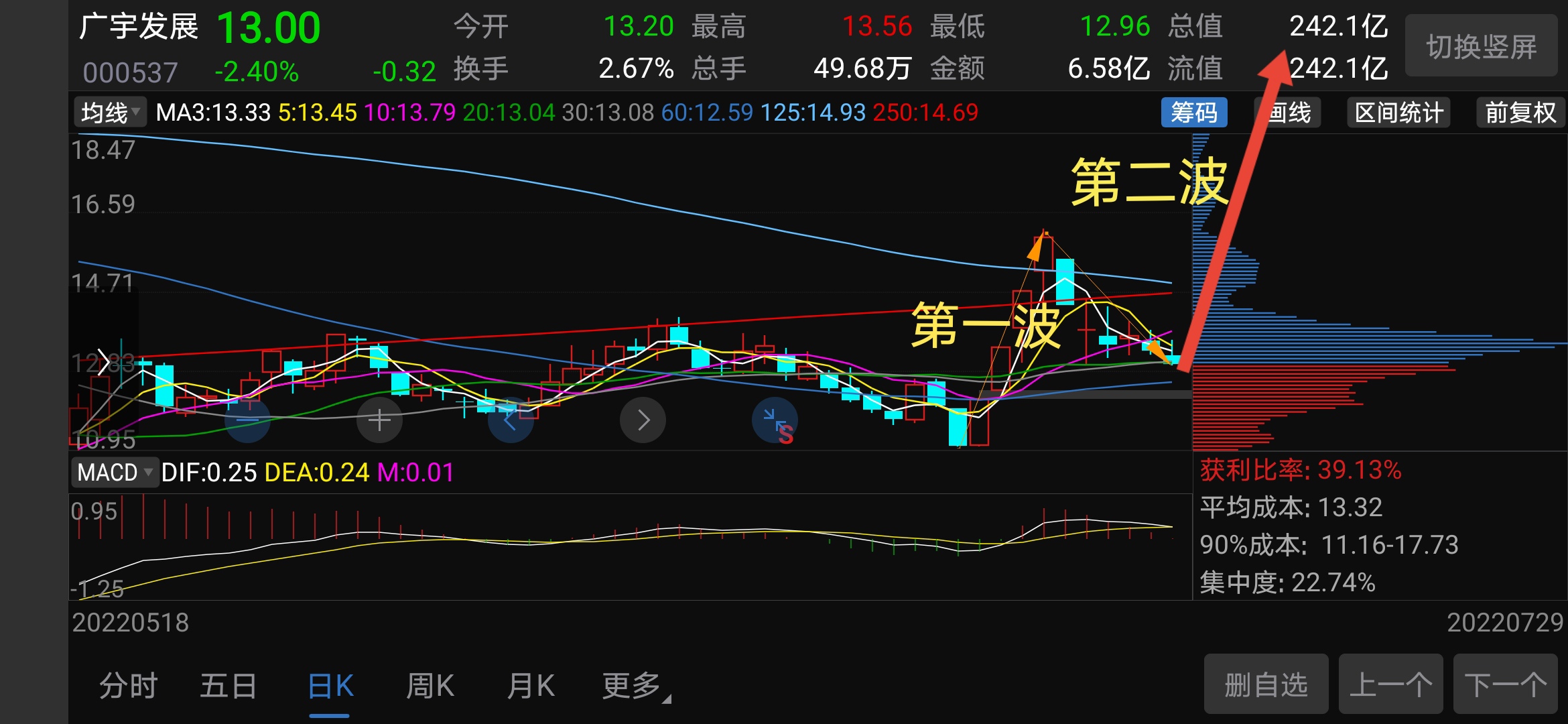Open the MACD indicator dropdown
The width and height of the screenshot is (1568, 724).
click(114, 472)
